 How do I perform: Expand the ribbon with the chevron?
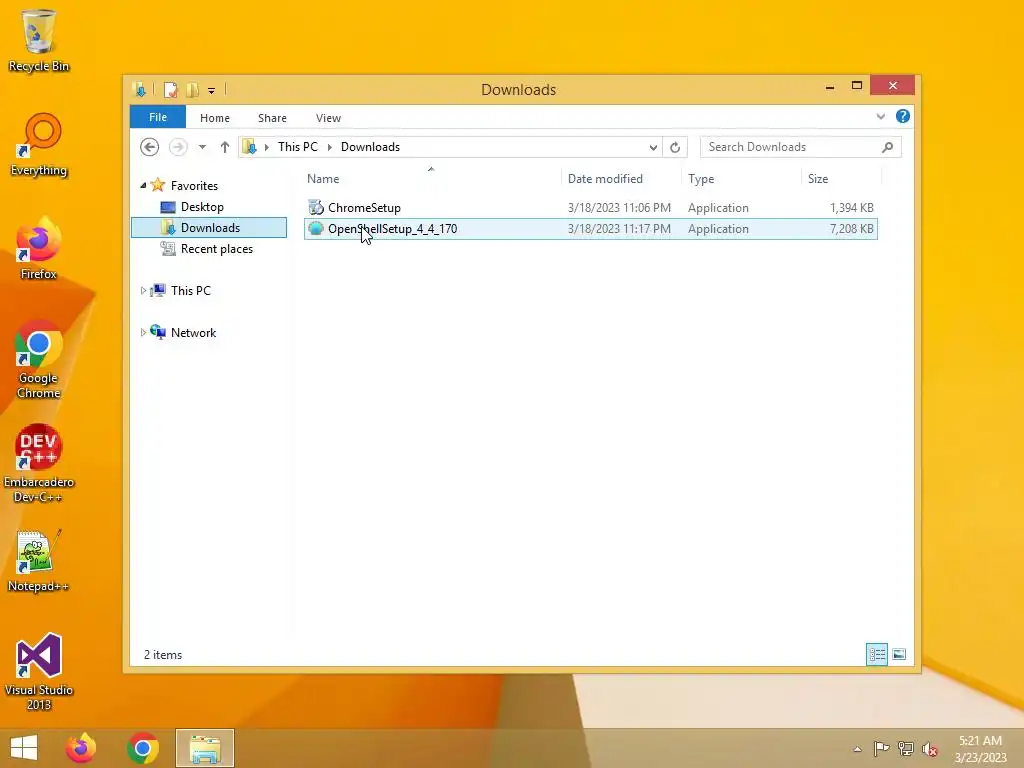pos(880,116)
